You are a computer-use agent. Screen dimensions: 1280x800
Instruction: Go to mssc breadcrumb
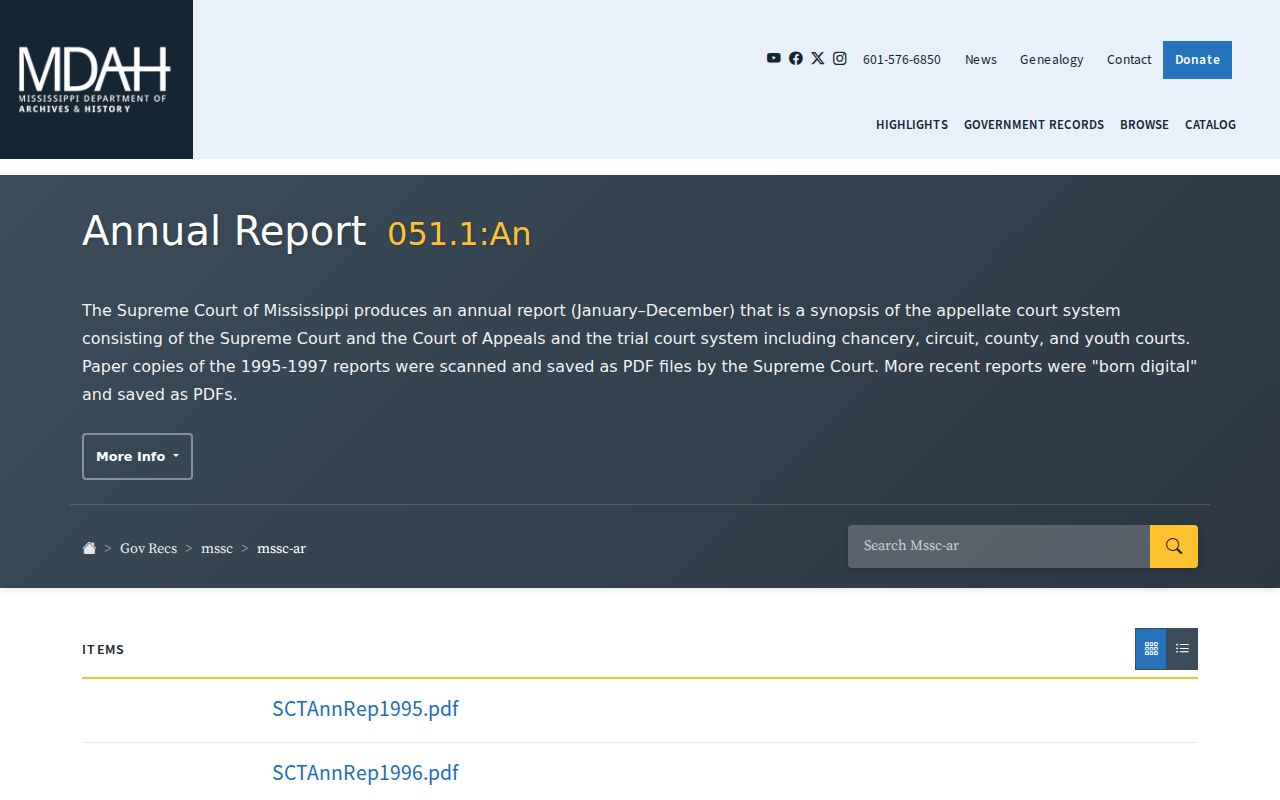tap(217, 548)
